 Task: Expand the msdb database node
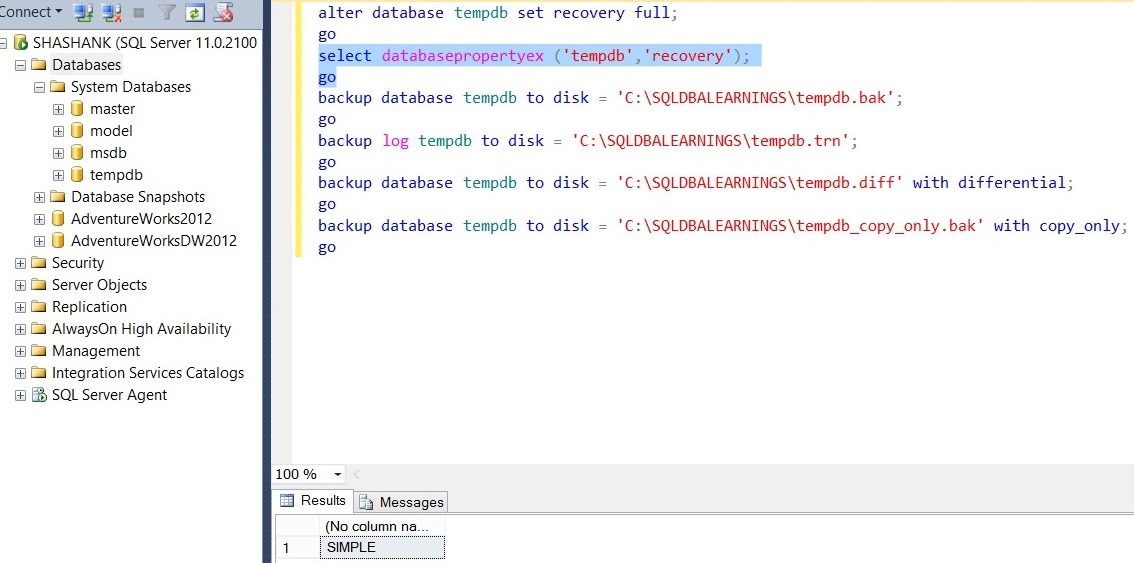click(59, 153)
